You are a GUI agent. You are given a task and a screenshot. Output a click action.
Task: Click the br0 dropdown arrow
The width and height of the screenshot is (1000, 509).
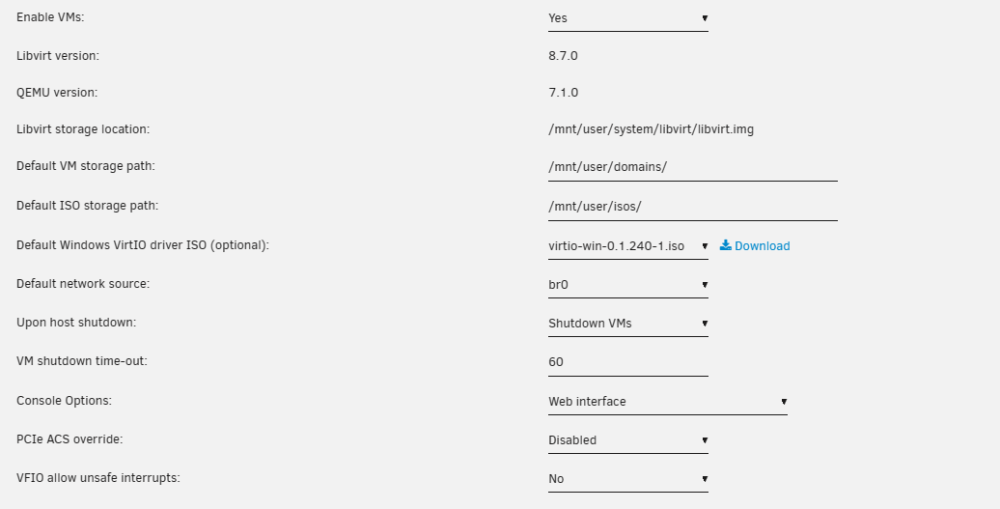(x=704, y=285)
